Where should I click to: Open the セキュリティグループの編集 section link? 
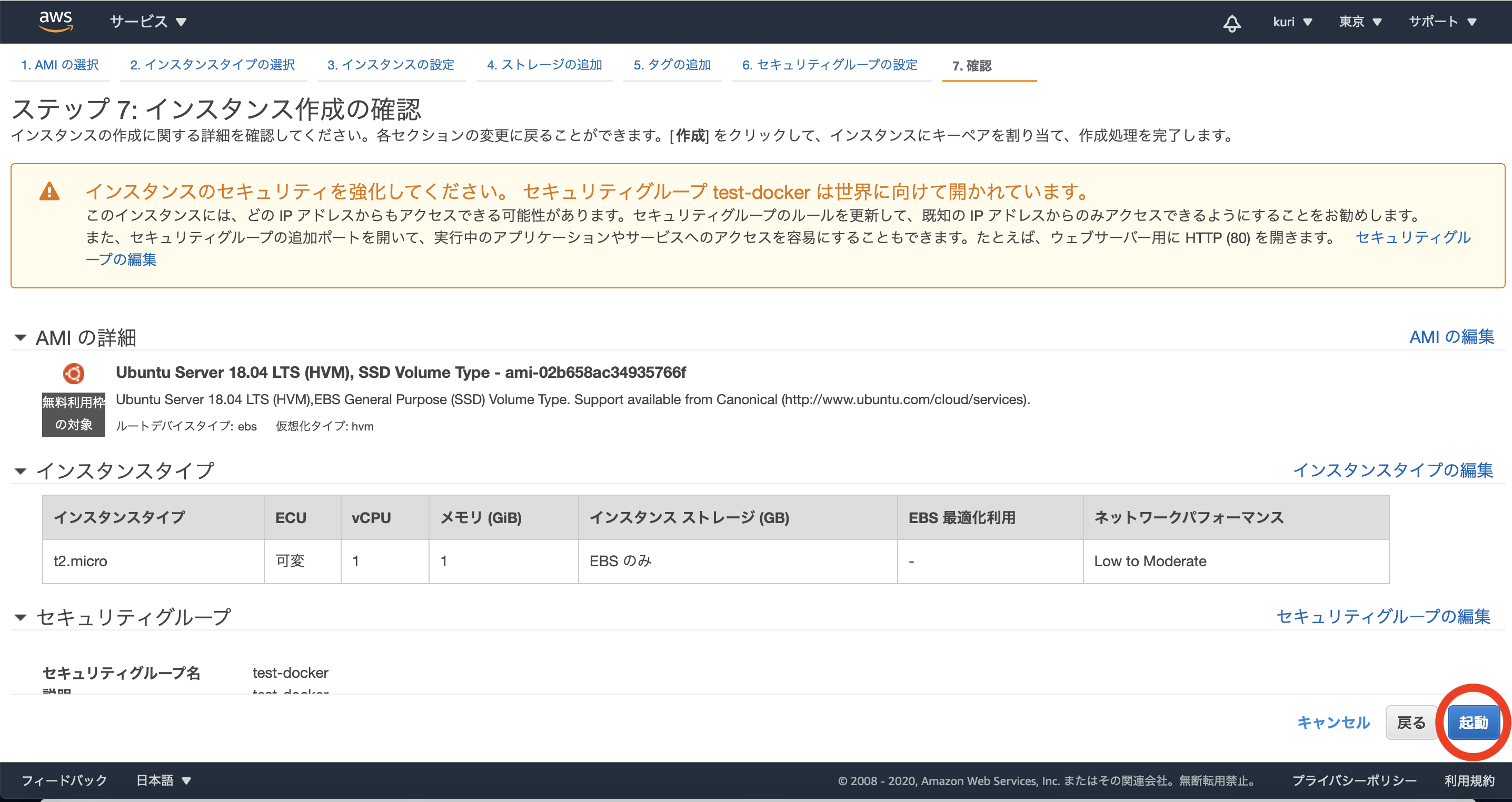1384,616
